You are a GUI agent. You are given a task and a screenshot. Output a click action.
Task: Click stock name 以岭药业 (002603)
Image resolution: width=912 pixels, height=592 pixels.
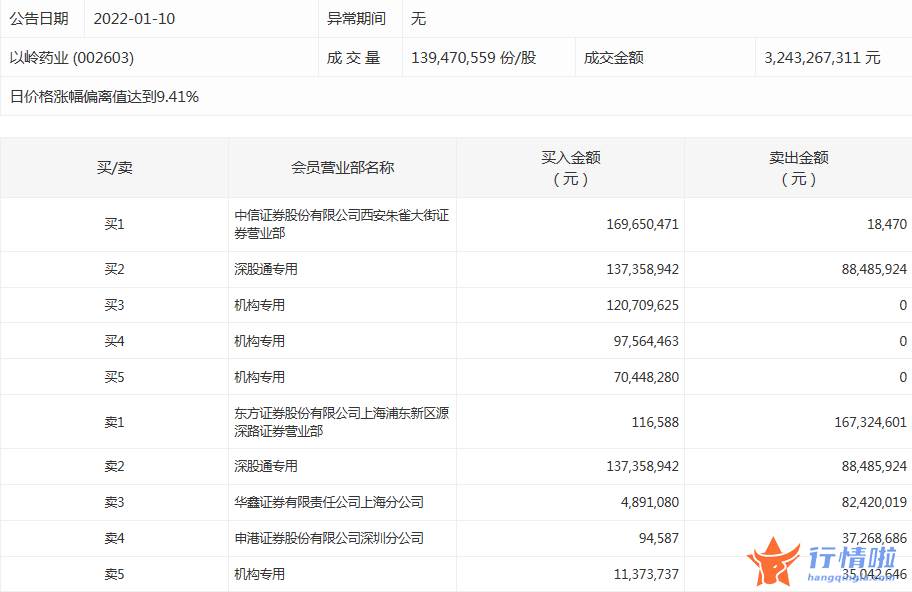pyautogui.click(x=72, y=58)
